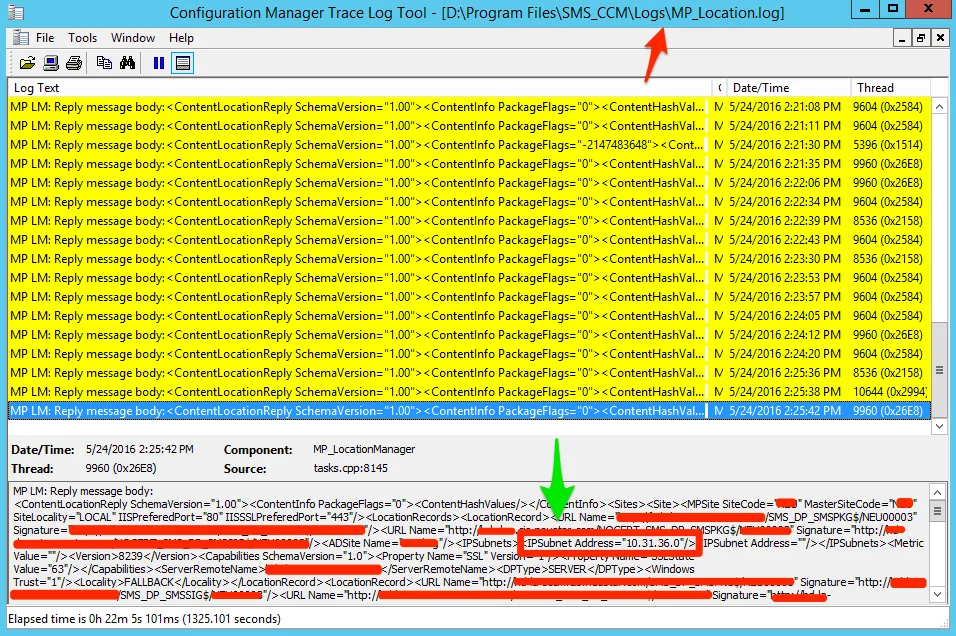956x636 pixels.
Task: Click log list scrollbar down arrow
Action: (940, 426)
